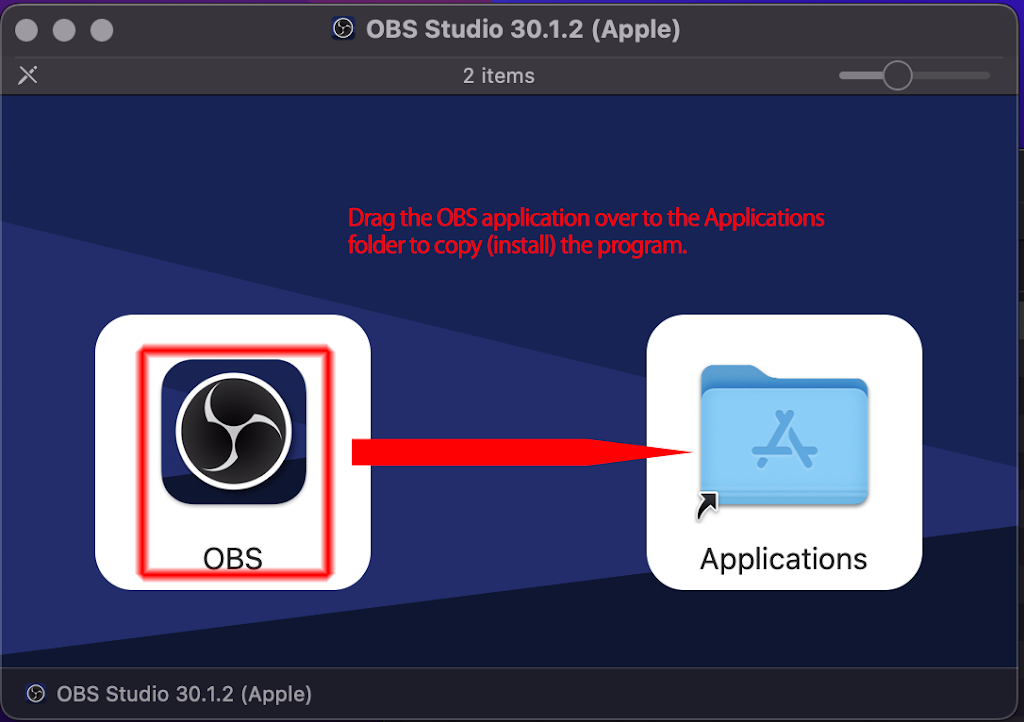Click the "OBS" label under the app icon
1024x722 pixels.
[x=233, y=558]
